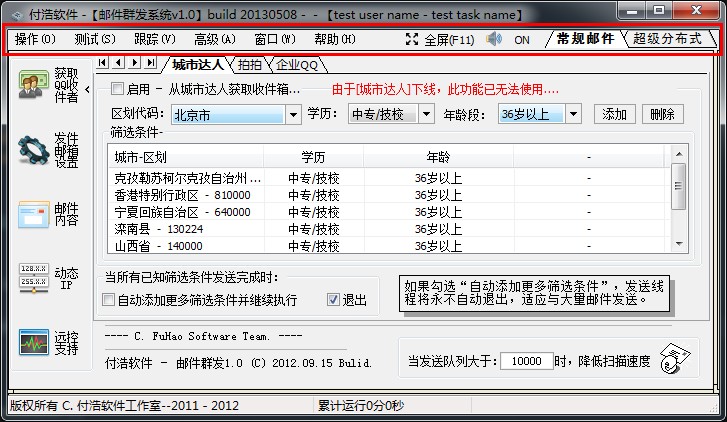
Task: Open the 跟踪(V) menu
Action: (x=155, y=39)
